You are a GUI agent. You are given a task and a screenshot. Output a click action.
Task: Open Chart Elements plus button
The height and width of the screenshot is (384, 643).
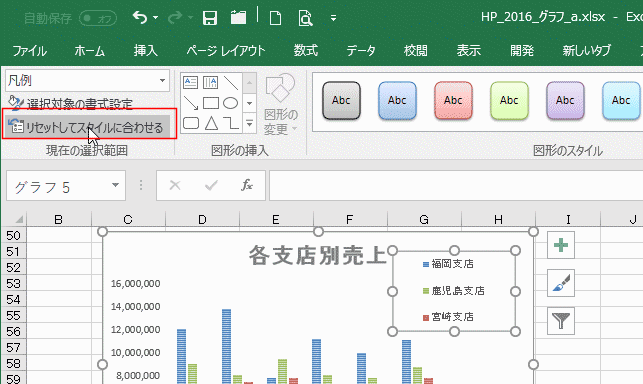pyautogui.click(x=561, y=245)
